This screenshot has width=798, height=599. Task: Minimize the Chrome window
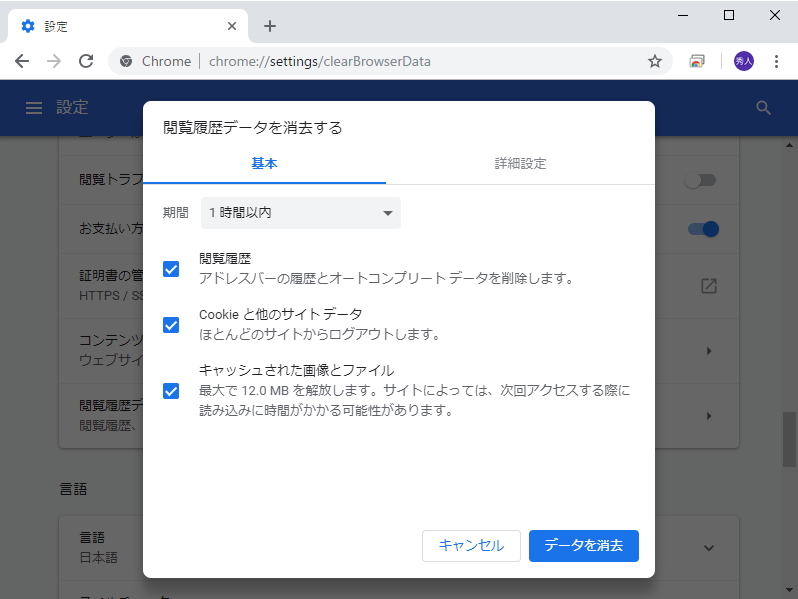pos(682,16)
